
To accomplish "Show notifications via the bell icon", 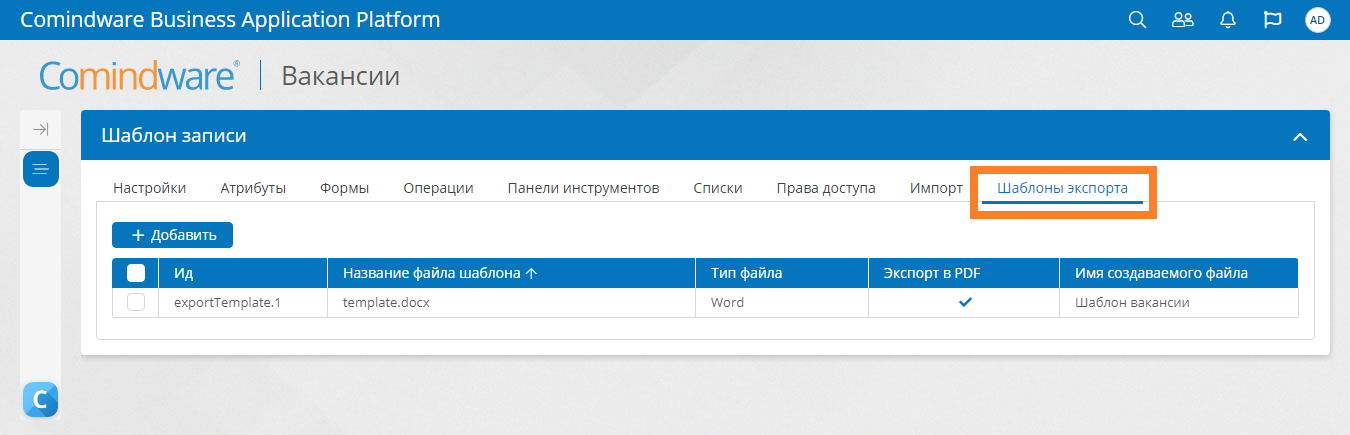I will [x=1228, y=20].
